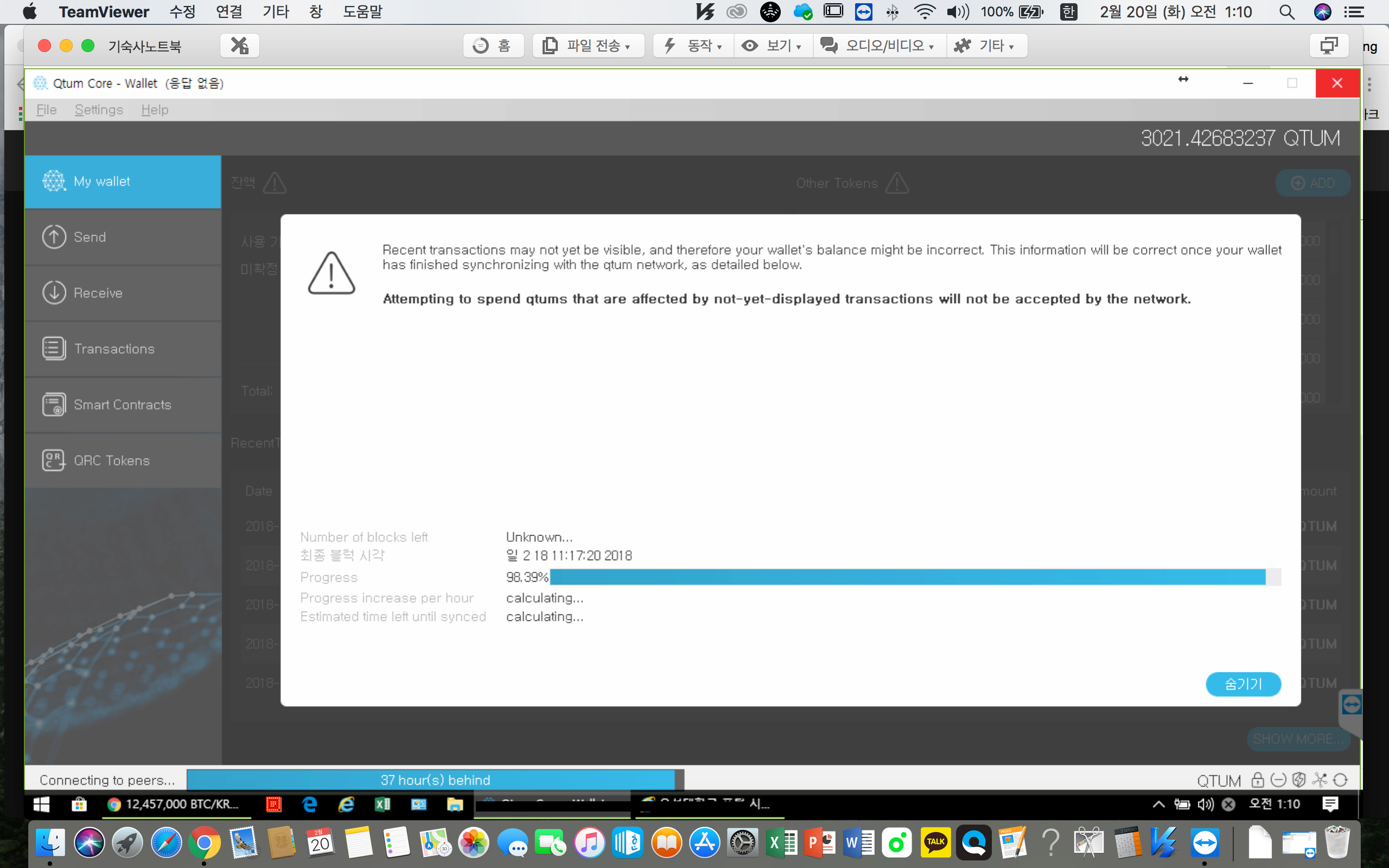Image resolution: width=1389 pixels, height=868 pixels.
Task: Expand the 보기 dropdown in TeamViewer toolbar
Action: (773, 46)
